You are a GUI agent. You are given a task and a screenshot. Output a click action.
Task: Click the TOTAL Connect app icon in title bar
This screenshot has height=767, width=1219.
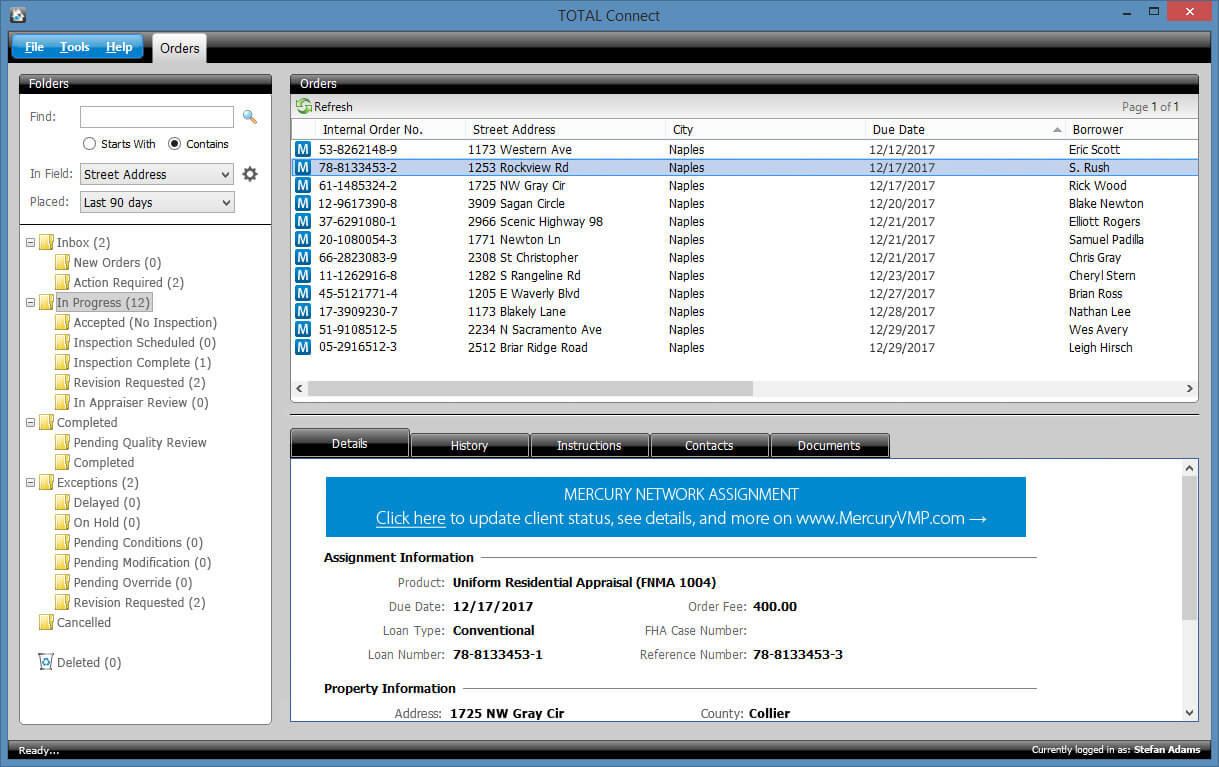pyautogui.click(x=17, y=15)
